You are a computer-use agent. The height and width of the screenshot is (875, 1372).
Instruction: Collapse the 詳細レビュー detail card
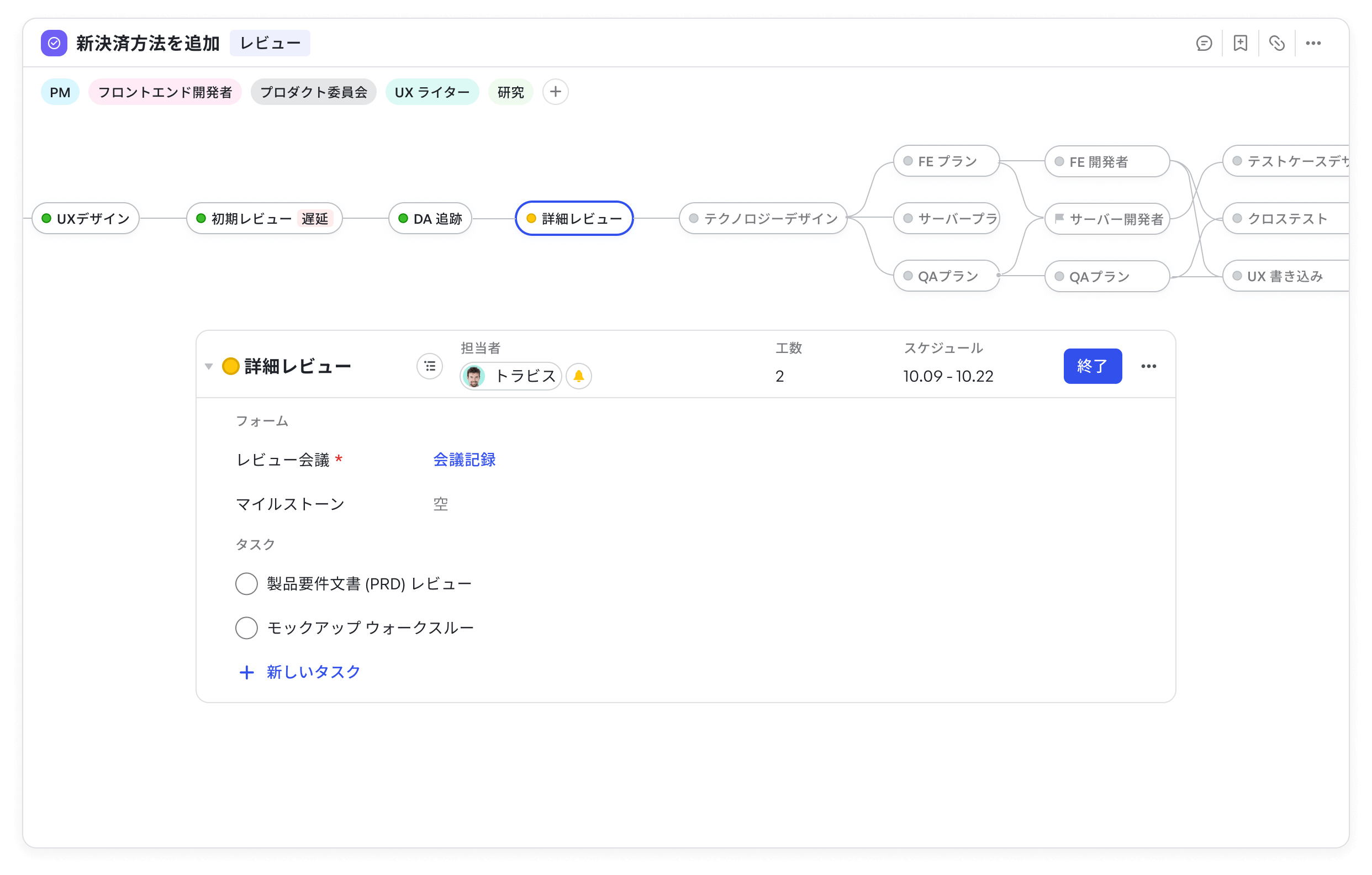209,366
